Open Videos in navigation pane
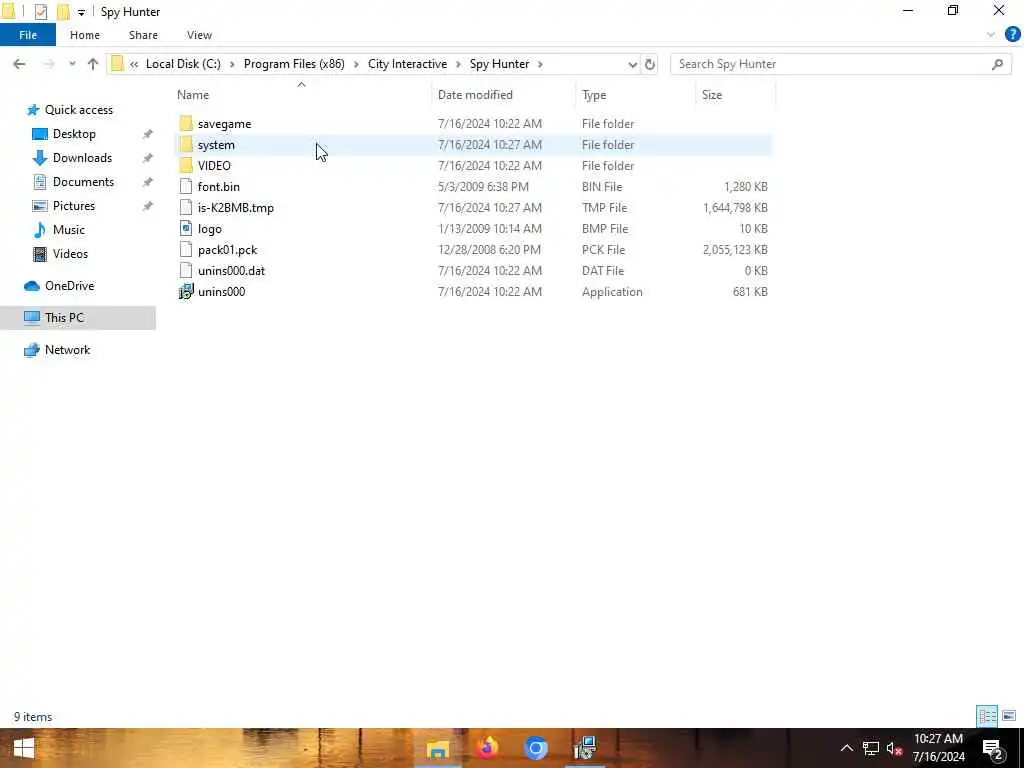The image size is (1024, 768). point(70,254)
